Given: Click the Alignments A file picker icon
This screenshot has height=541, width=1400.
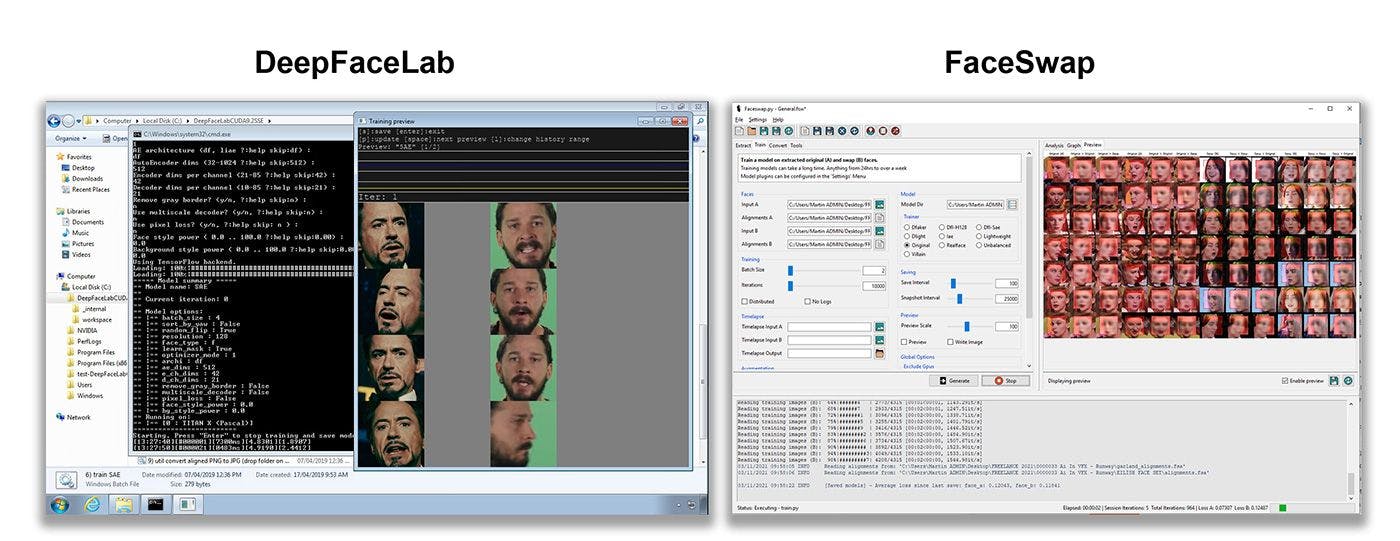Looking at the screenshot, I should click(x=880, y=217).
